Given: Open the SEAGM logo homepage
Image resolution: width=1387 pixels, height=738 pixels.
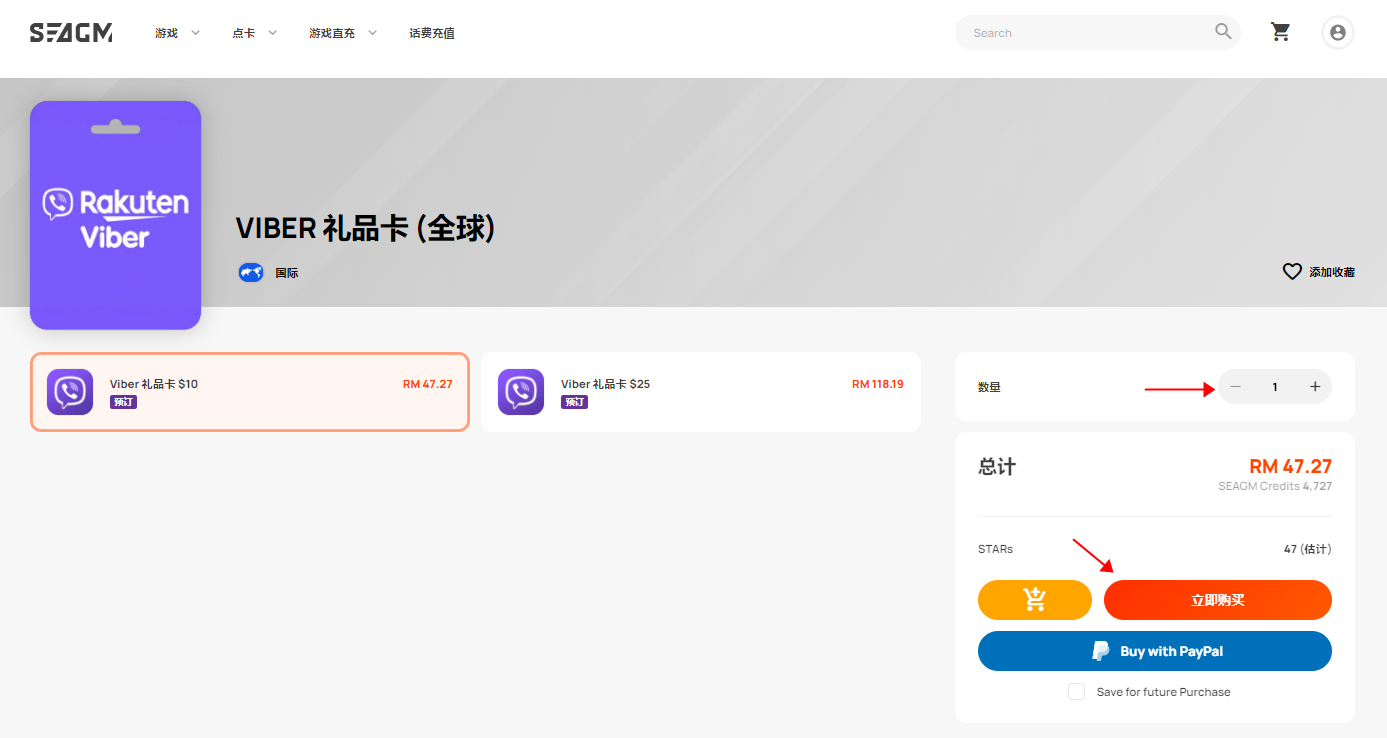Looking at the screenshot, I should click(x=71, y=33).
